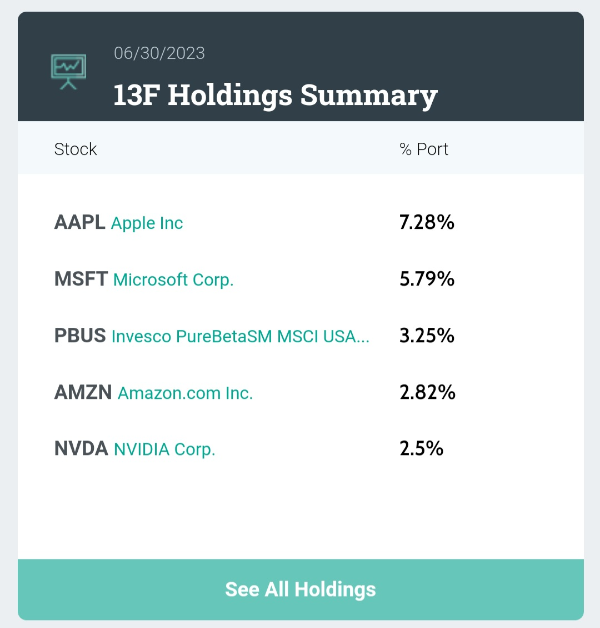Open the Amazon.com Inc. link
Viewport: 600px width, 628px height.
click(x=185, y=393)
